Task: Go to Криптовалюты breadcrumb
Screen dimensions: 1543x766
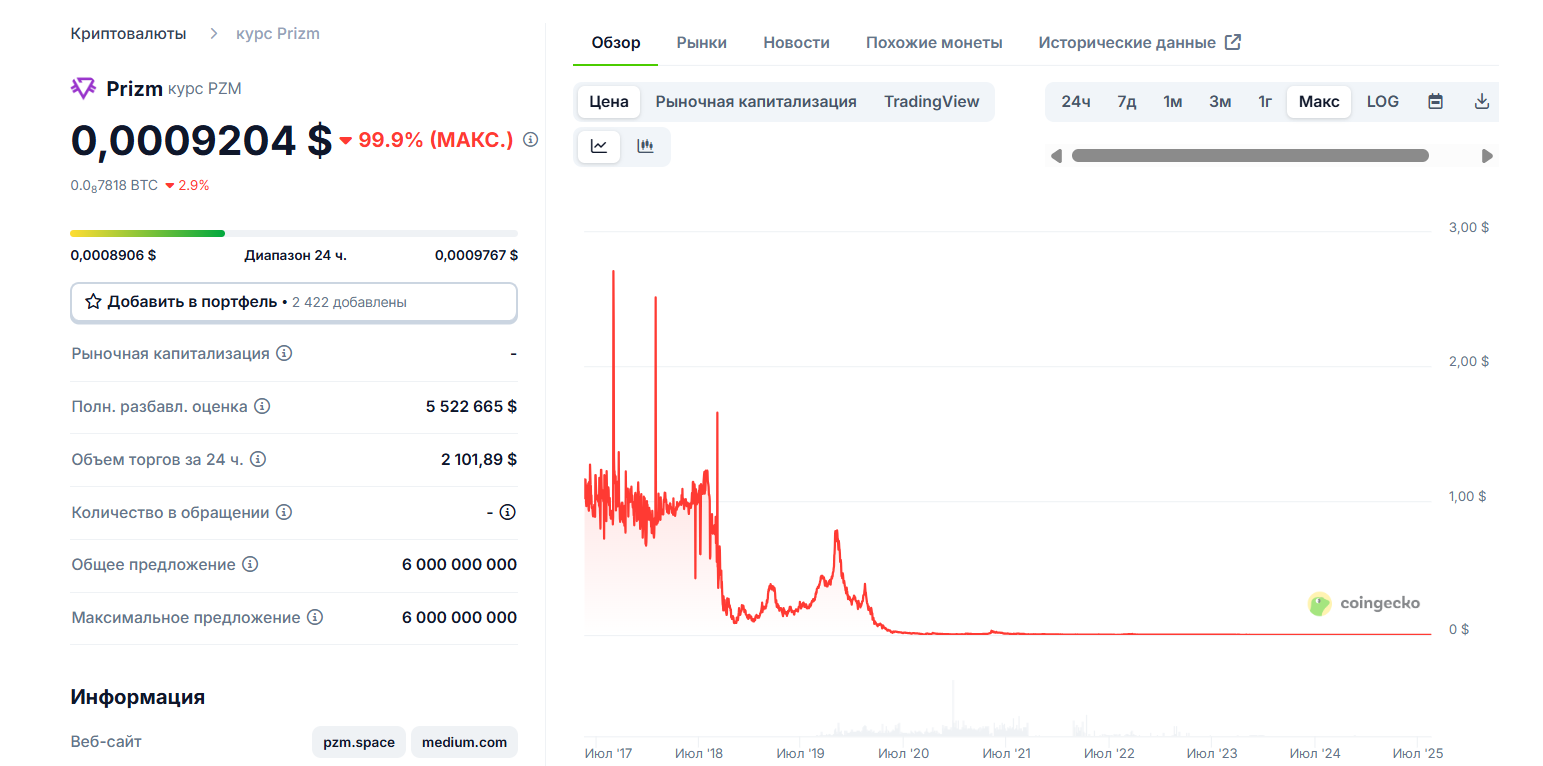Action: tap(128, 33)
